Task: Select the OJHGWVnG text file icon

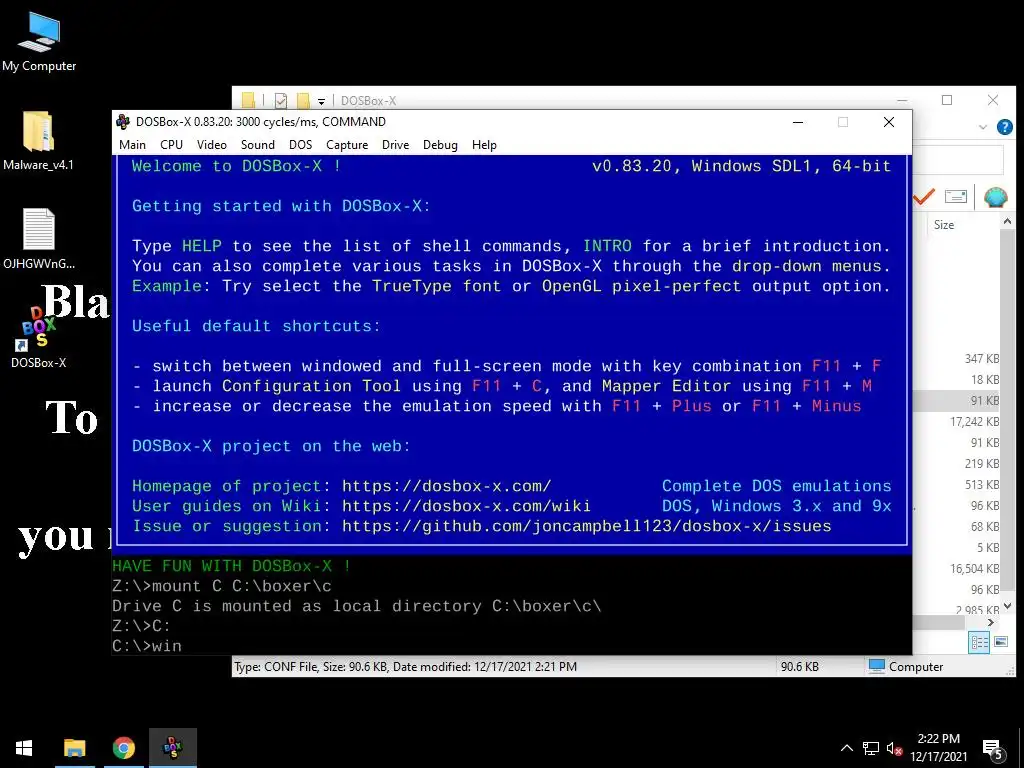Action: (39, 238)
